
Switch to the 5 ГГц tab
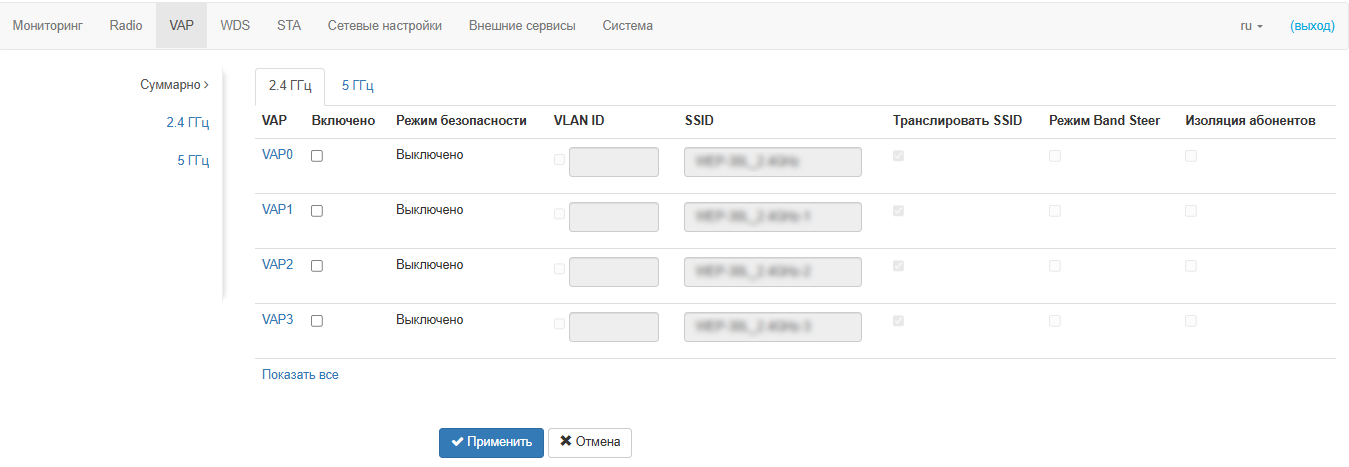pos(358,86)
